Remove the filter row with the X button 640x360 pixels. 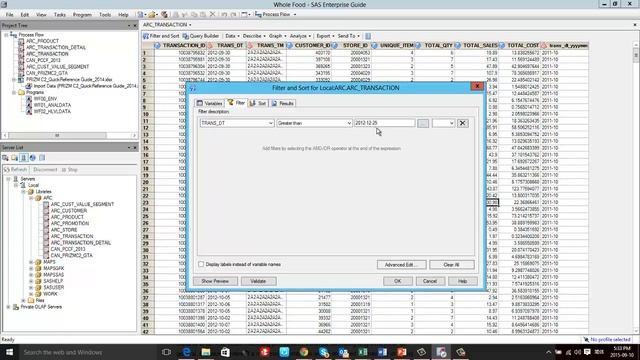[x=462, y=123]
